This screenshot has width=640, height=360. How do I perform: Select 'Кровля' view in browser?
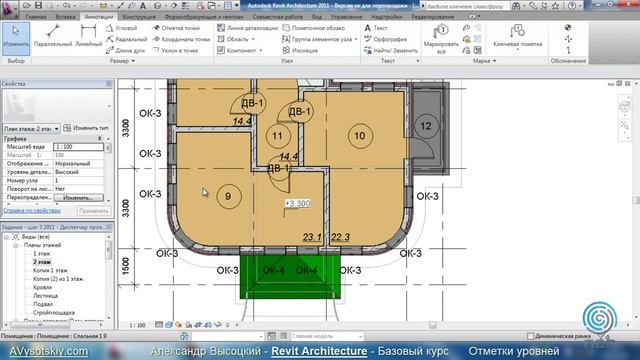tap(42, 287)
